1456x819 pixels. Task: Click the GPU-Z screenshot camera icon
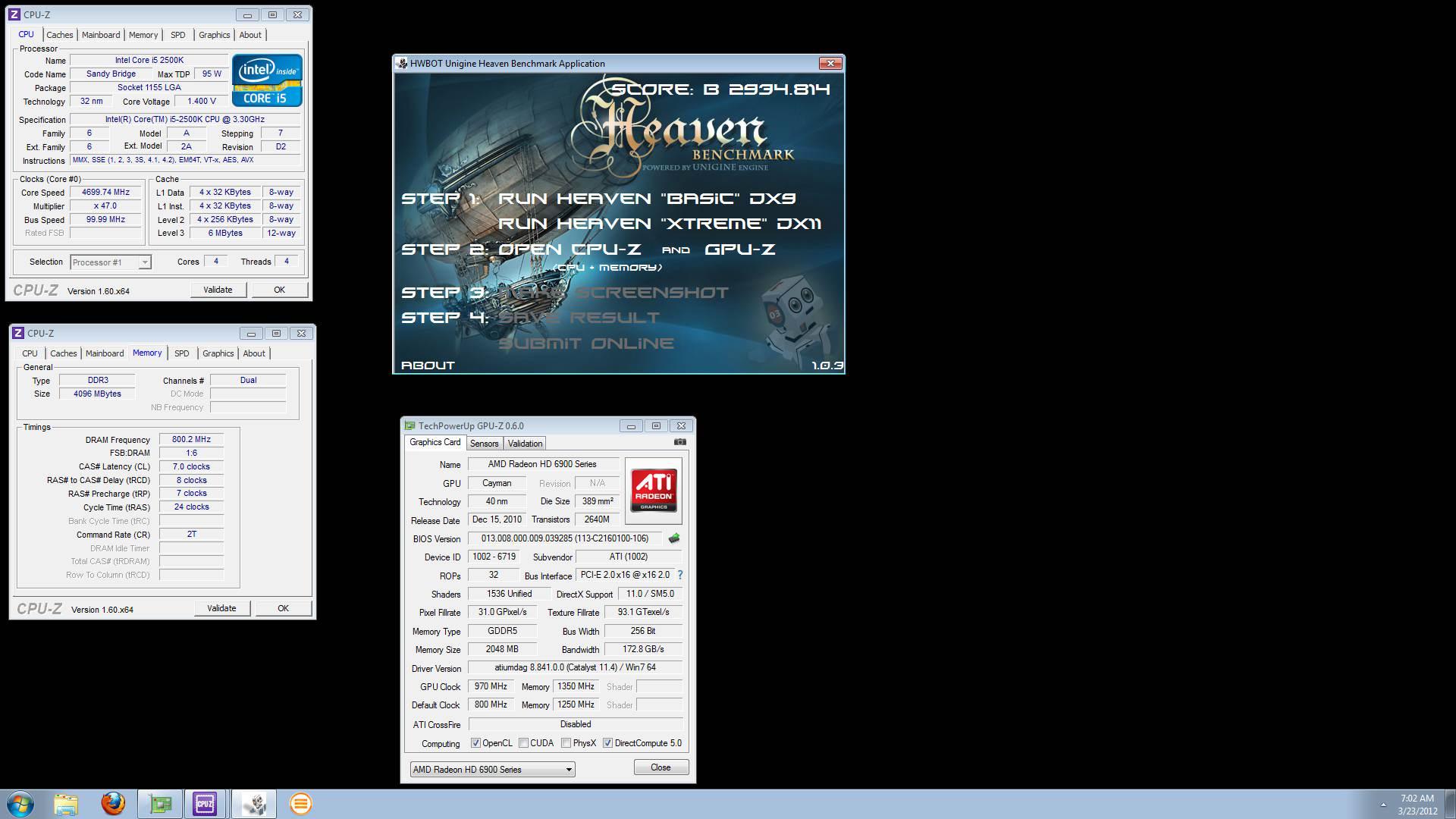680,442
